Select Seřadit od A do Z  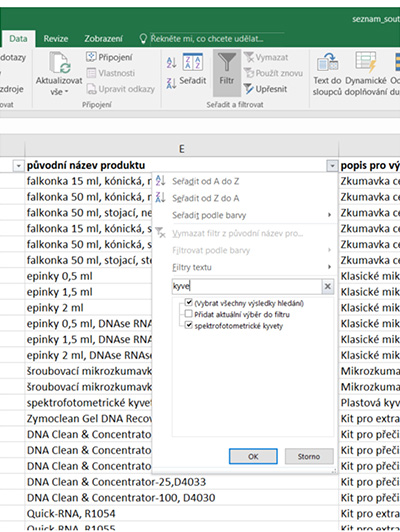[x=244, y=181]
